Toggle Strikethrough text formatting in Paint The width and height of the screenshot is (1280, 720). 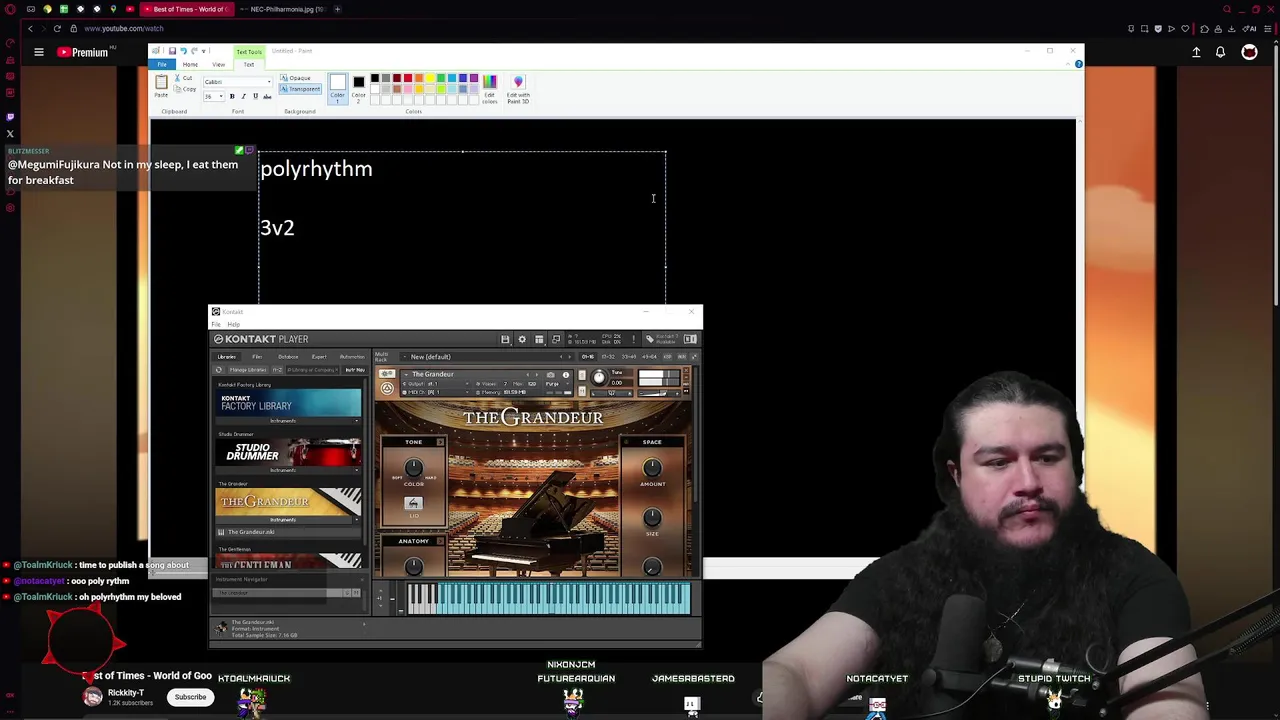pos(267,96)
